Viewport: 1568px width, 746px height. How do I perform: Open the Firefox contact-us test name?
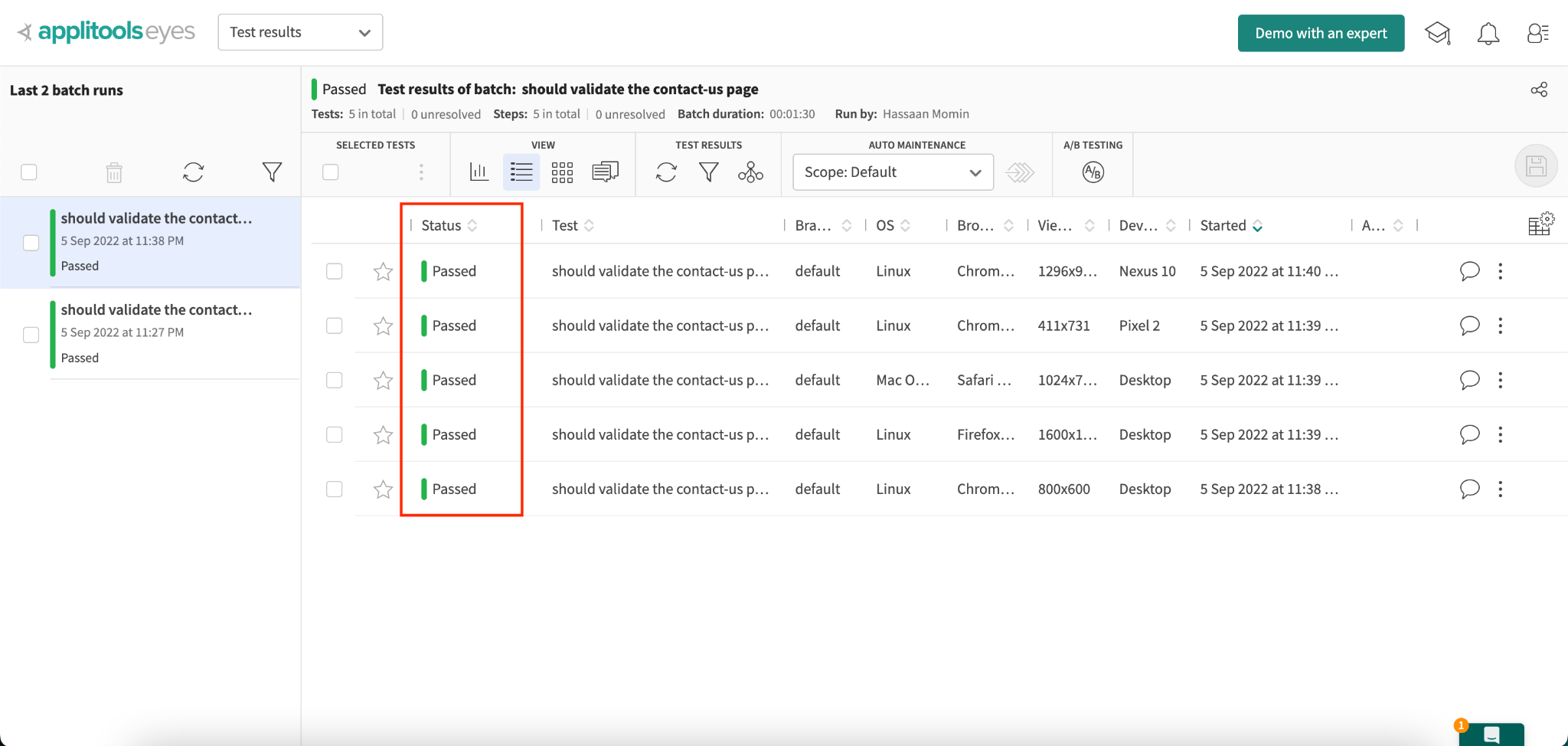(660, 434)
